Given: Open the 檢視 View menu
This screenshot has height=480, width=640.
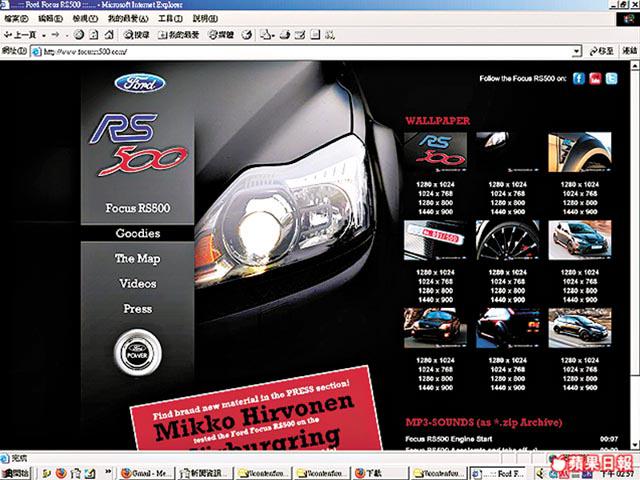Looking at the screenshot, I should (85, 18).
